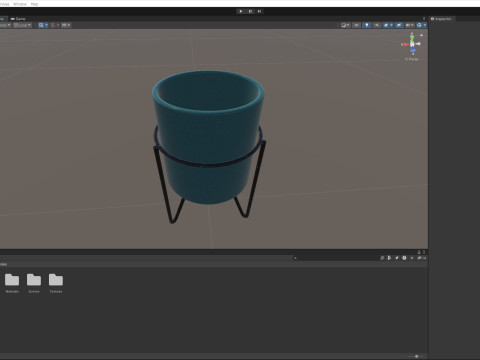Toggle the Persp projection label
Viewport: 480px width, 360px height.
tap(412, 59)
